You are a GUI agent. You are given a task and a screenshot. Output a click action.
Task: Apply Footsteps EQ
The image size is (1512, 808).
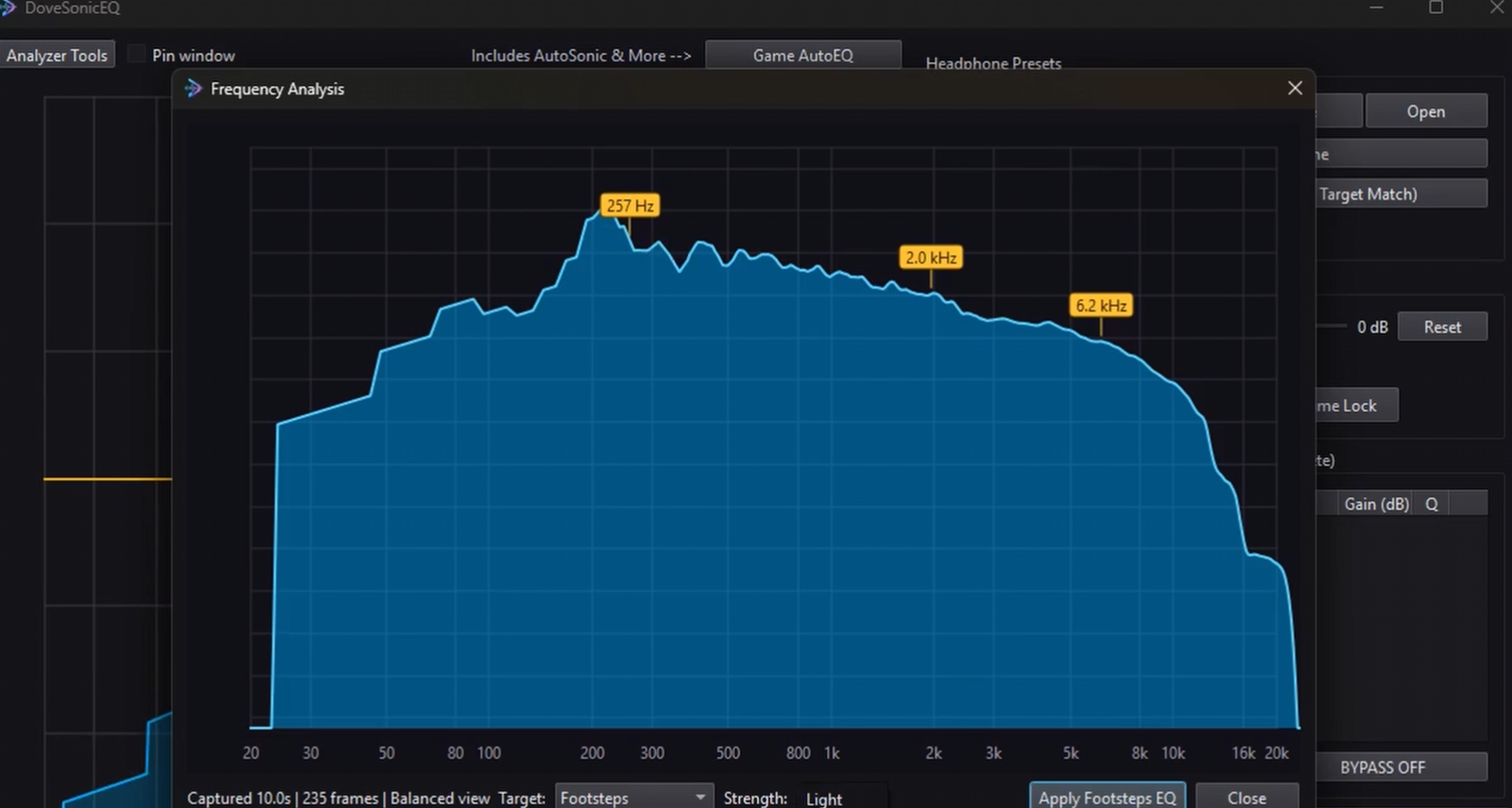(x=1107, y=798)
